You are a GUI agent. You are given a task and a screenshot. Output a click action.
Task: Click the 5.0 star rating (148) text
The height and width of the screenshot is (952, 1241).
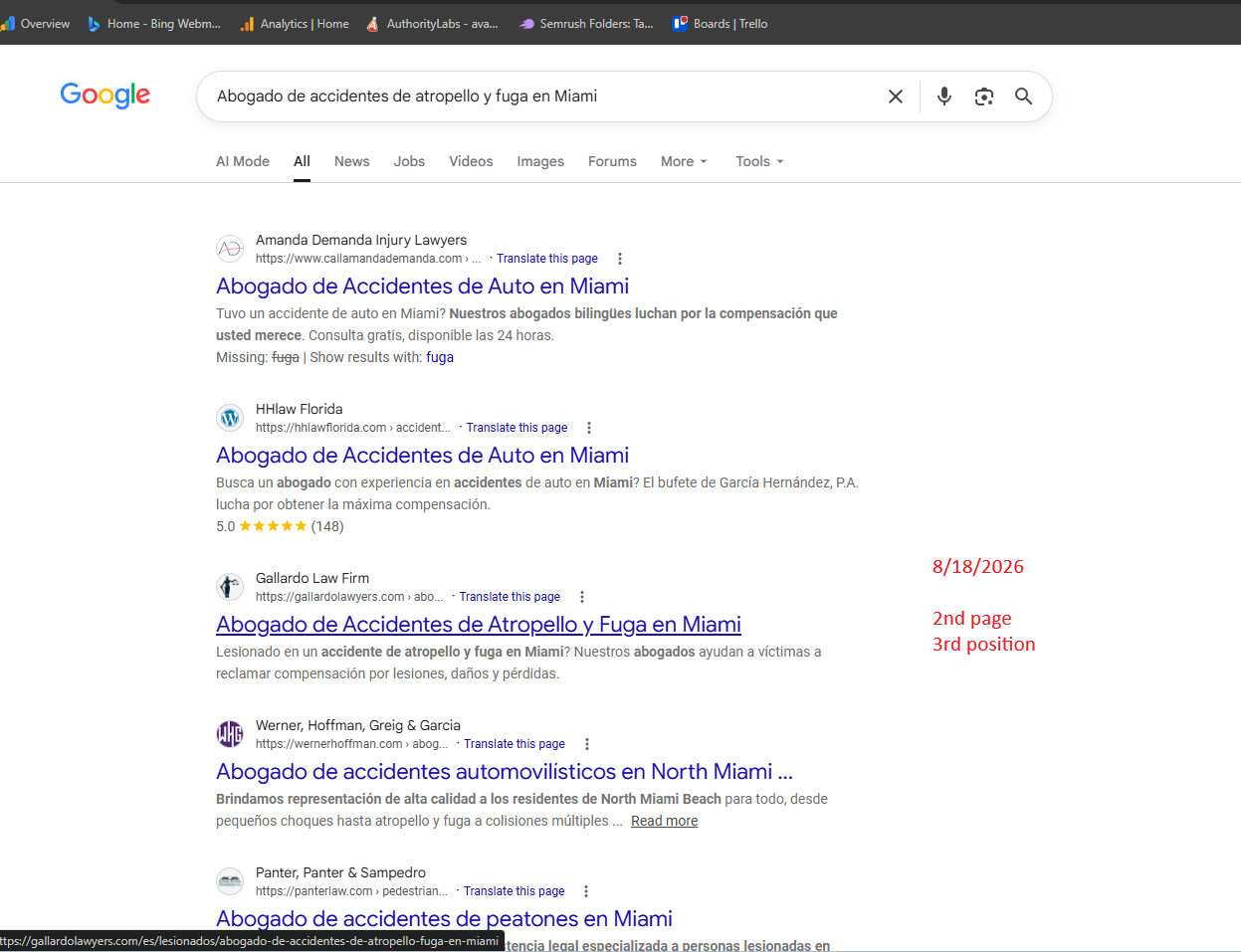280,526
